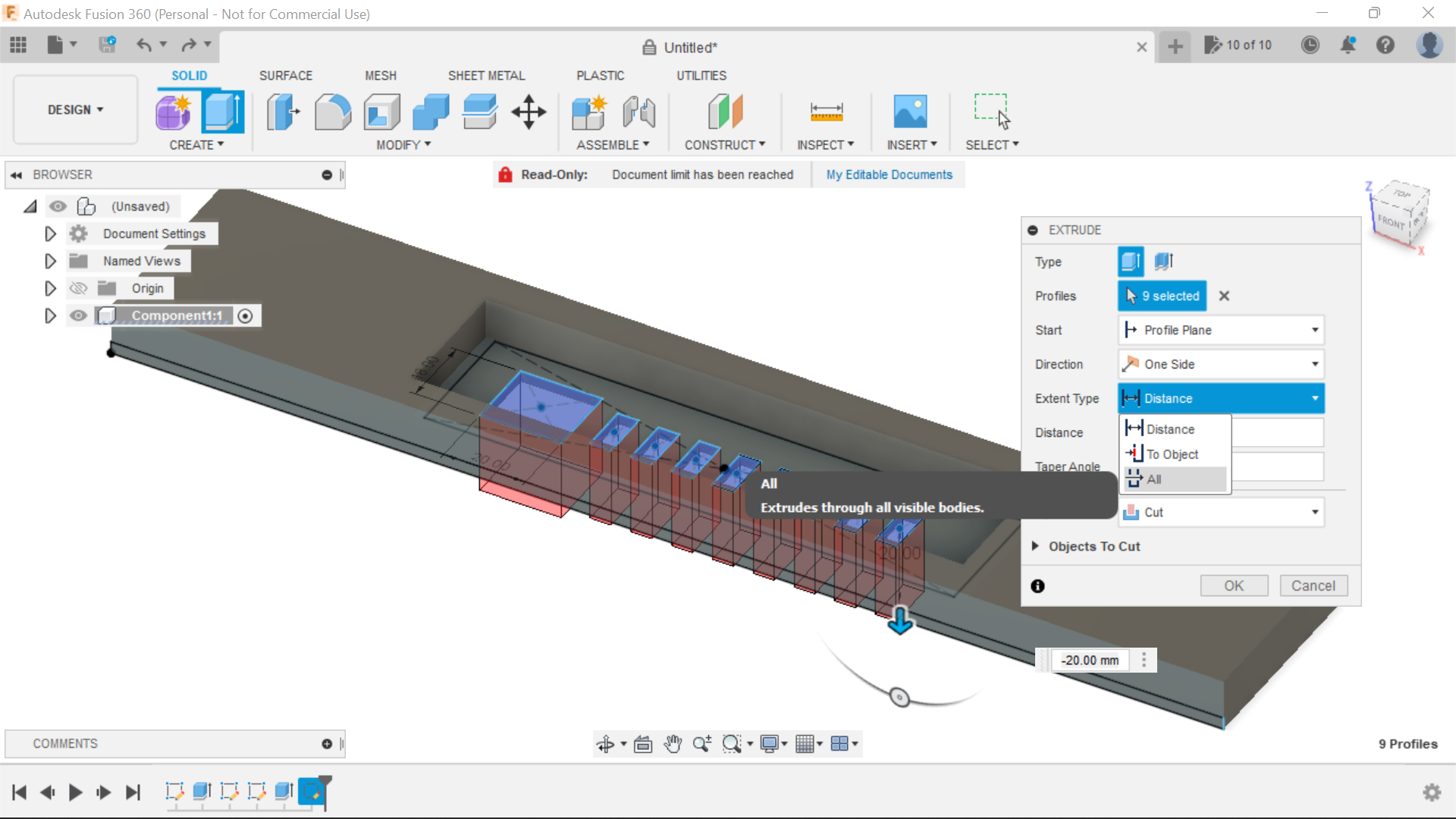The width and height of the screenshot is (1456, 819).
Task: Click the -20.00 mm distance field
Action: (1090, 660)
